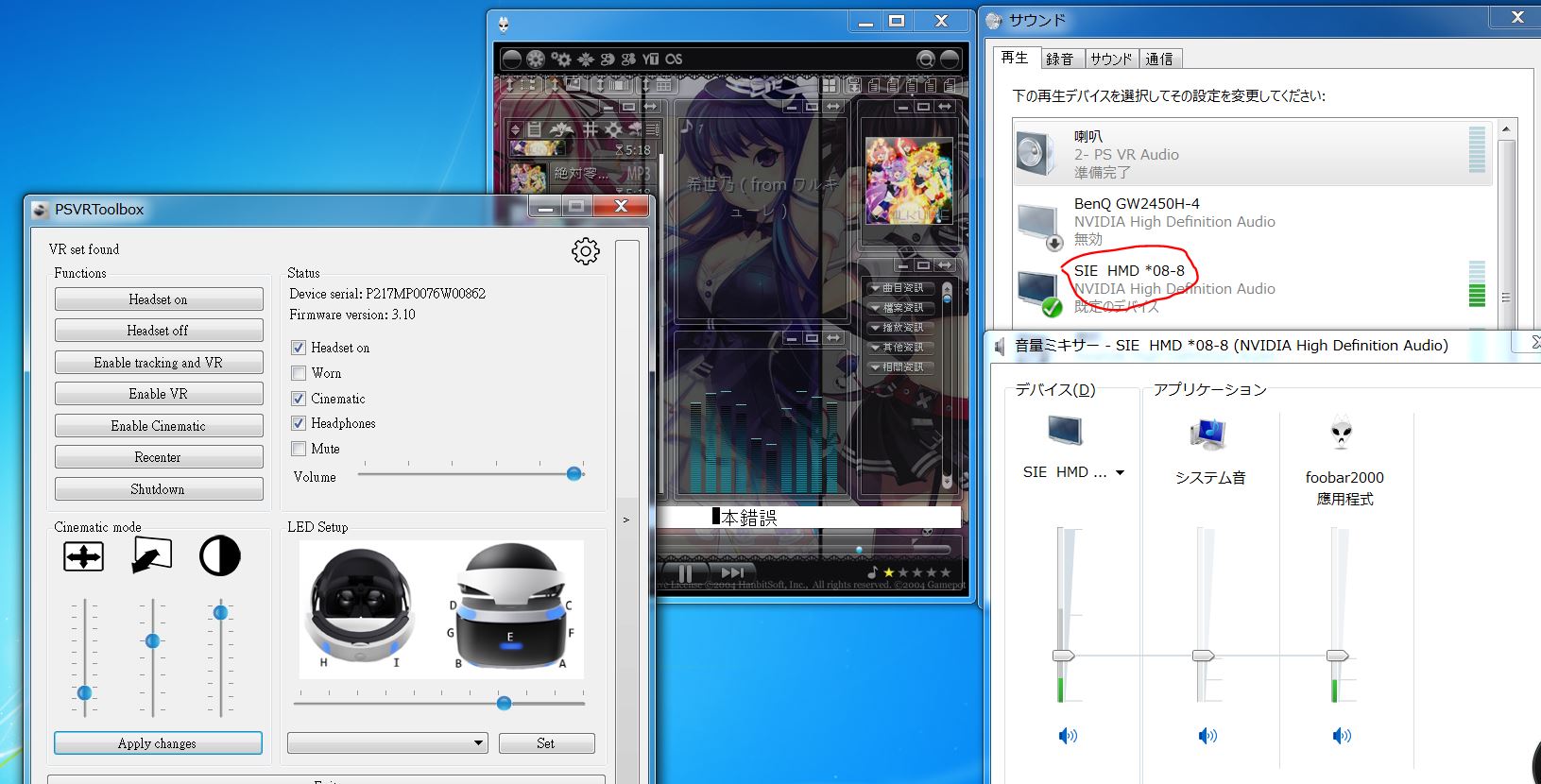1541x784 pixels.
Task: Select the BenQ GW2450H-4 playback device
Action: [1252, 221]
